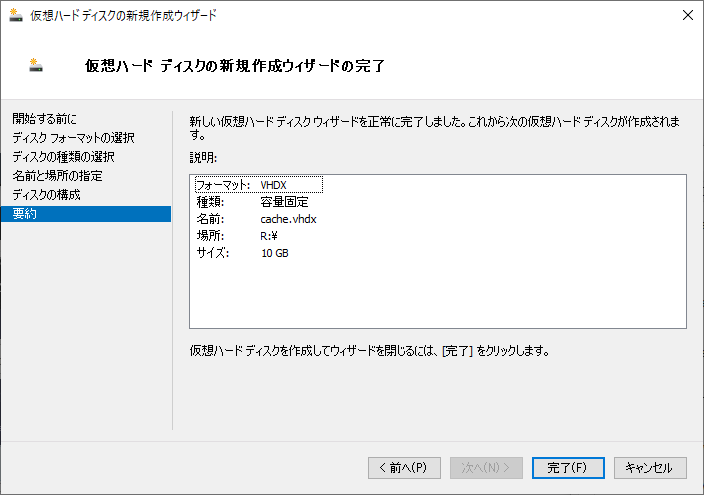Click the 前へ(P) back button
The width and height of the screenshot is (704, 495).
(x=404, y=468)
